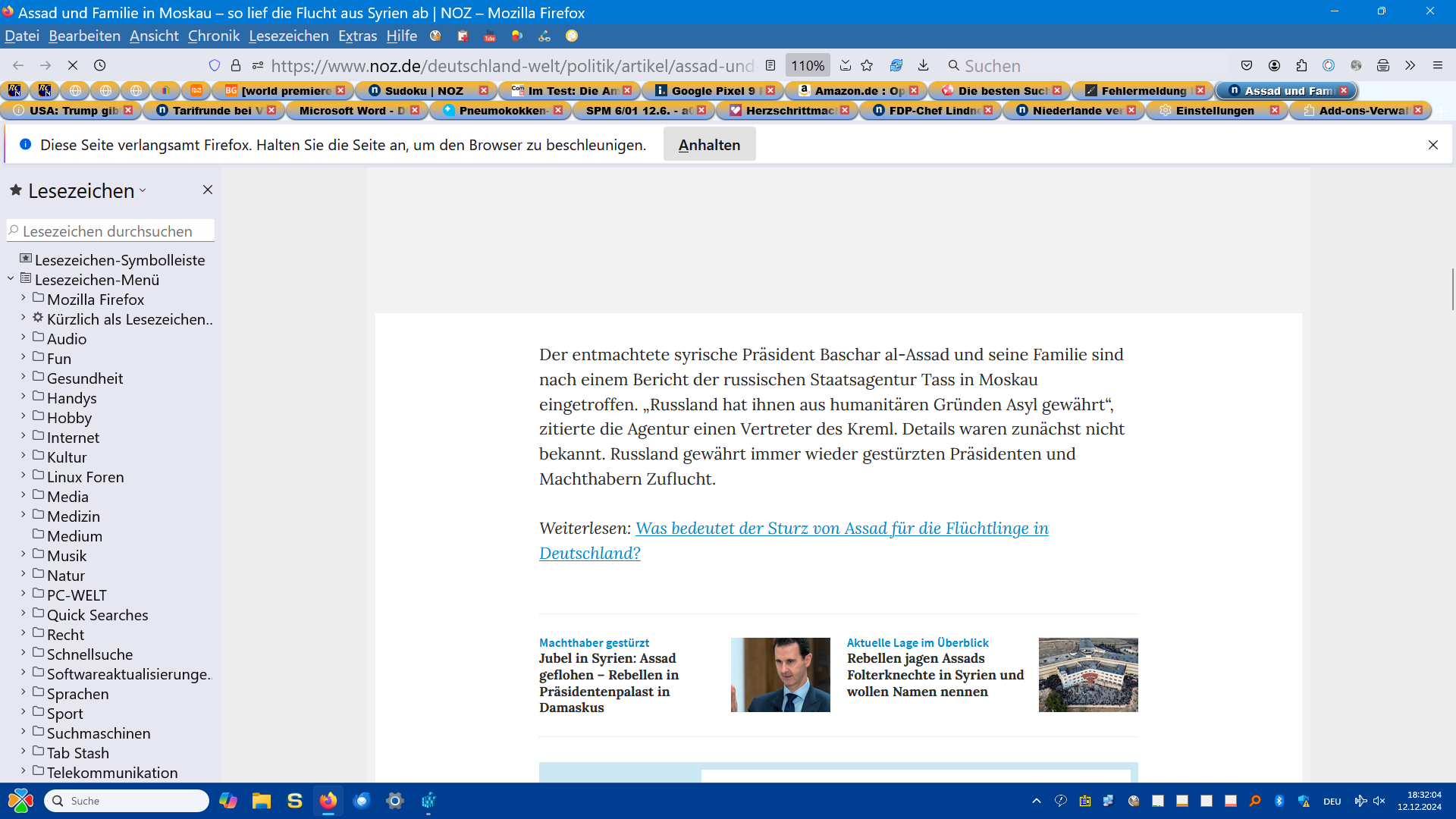Screen dimensions: 1456x819
Task: Click the print toolbar icon
Action: click(x=1383, y=66)
